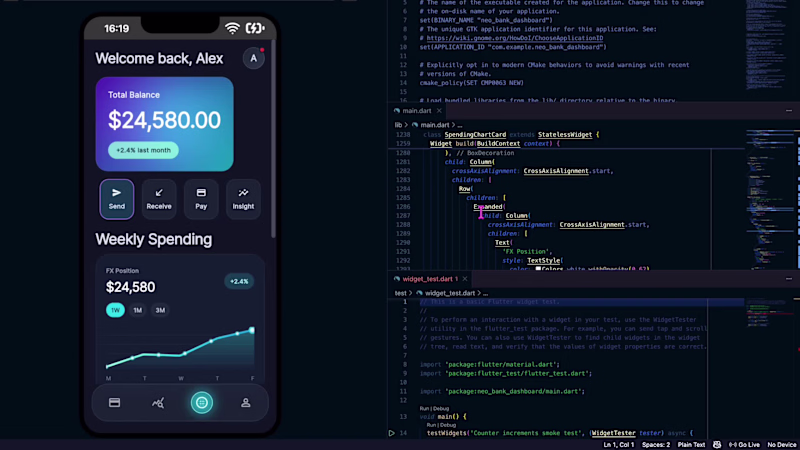This screenshot has height=450, width=800.
Task: Tap the Pay card icon
Action: click(x=201, y=193)
